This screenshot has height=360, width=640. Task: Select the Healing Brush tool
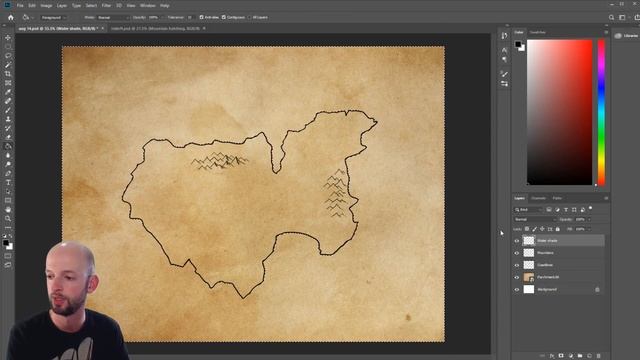pyautogui.click(x=8, y=101)
